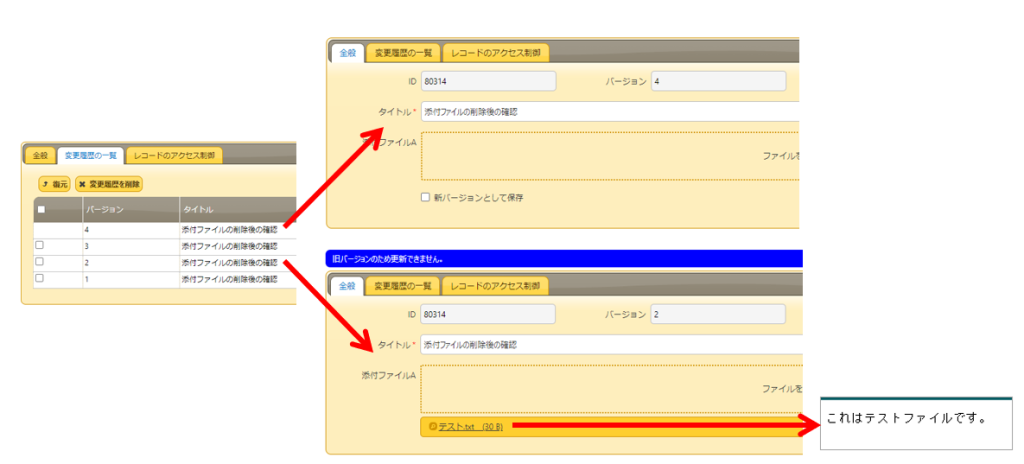Click the 旧バージョンのため更新できません message bar
This screenshot has width=1024, height=464.
pyautogui.click(x=564, y=259)
